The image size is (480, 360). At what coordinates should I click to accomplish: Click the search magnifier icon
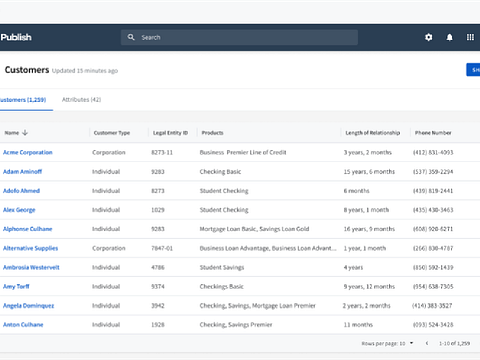point(131,37)
